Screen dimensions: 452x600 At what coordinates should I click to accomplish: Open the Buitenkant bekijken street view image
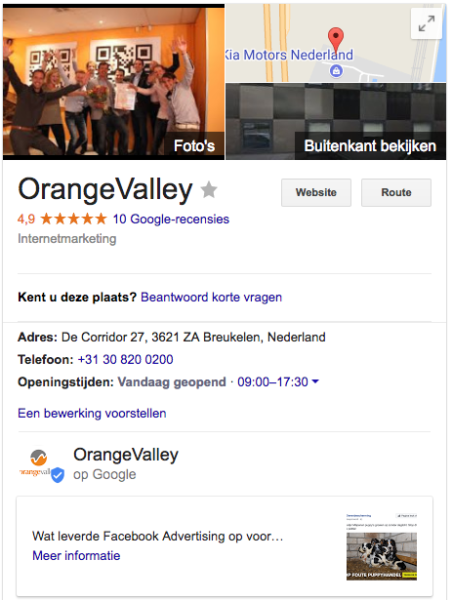(x=336, y=121)
